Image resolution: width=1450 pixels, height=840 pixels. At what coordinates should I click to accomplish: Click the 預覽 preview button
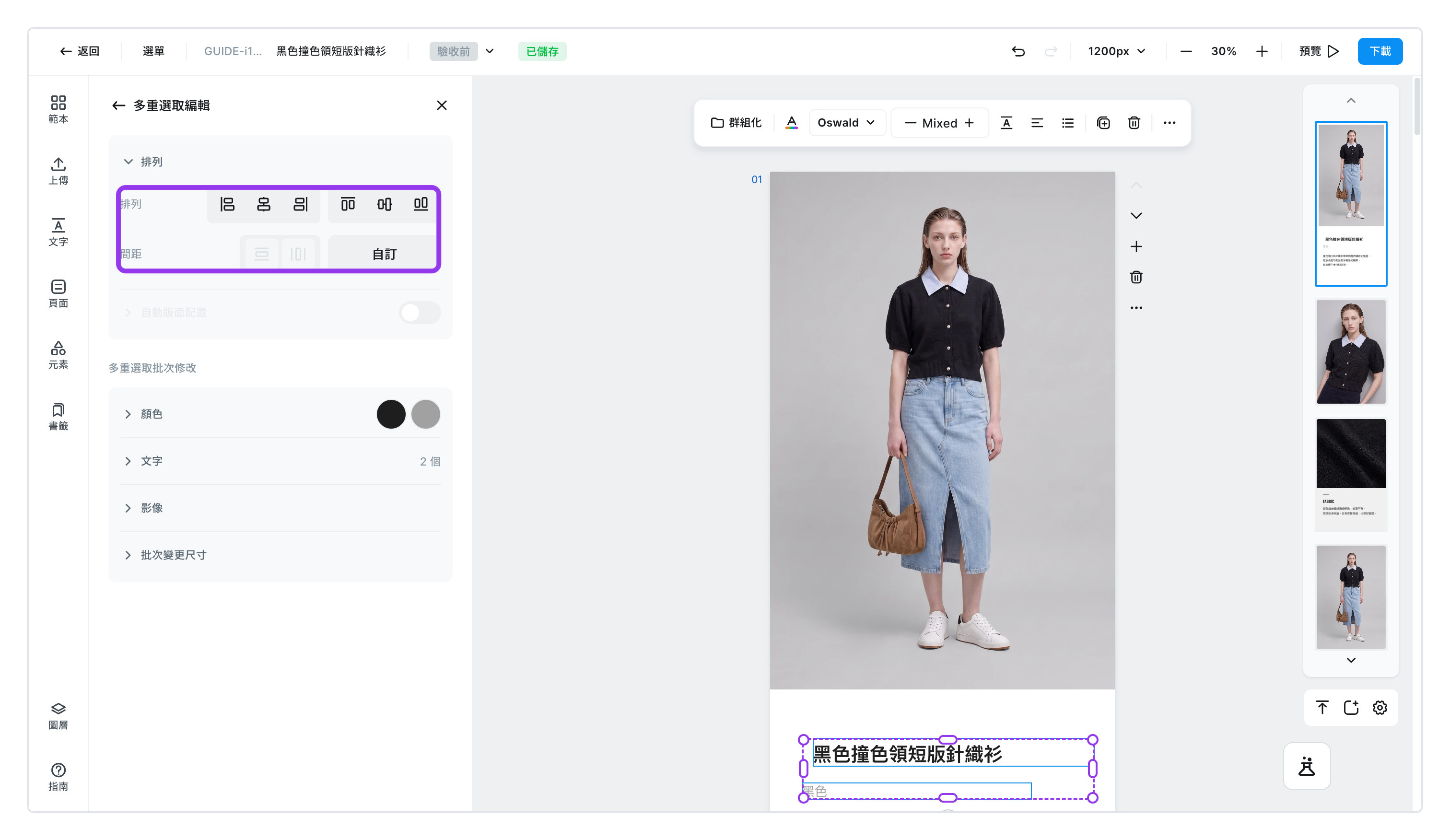(x=1319, y=51)
